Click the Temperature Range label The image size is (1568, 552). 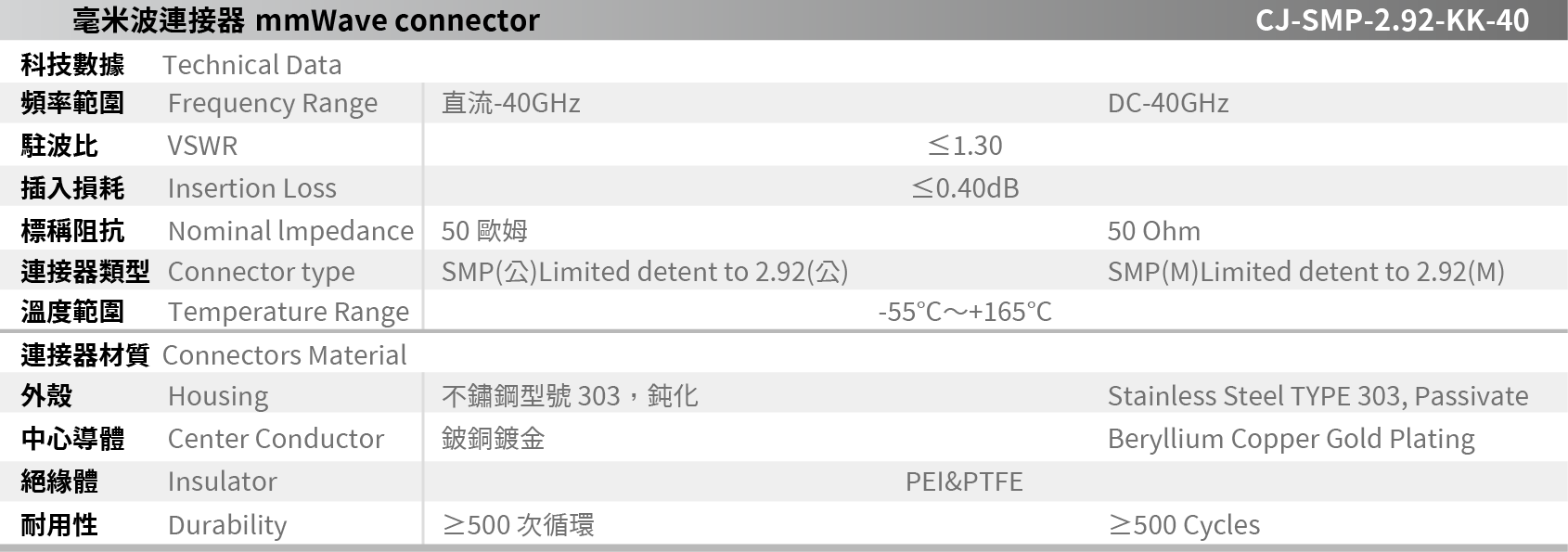288,312
